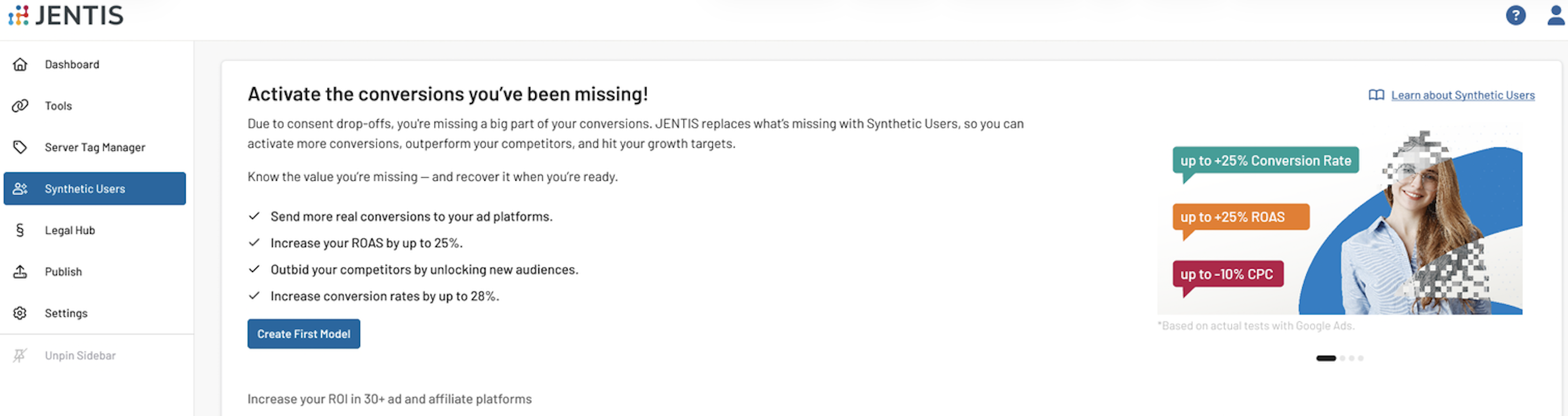Go to the Dashboard menu item
The image size is (1568, 416).
pyautogui.click(x=72, y=65)
